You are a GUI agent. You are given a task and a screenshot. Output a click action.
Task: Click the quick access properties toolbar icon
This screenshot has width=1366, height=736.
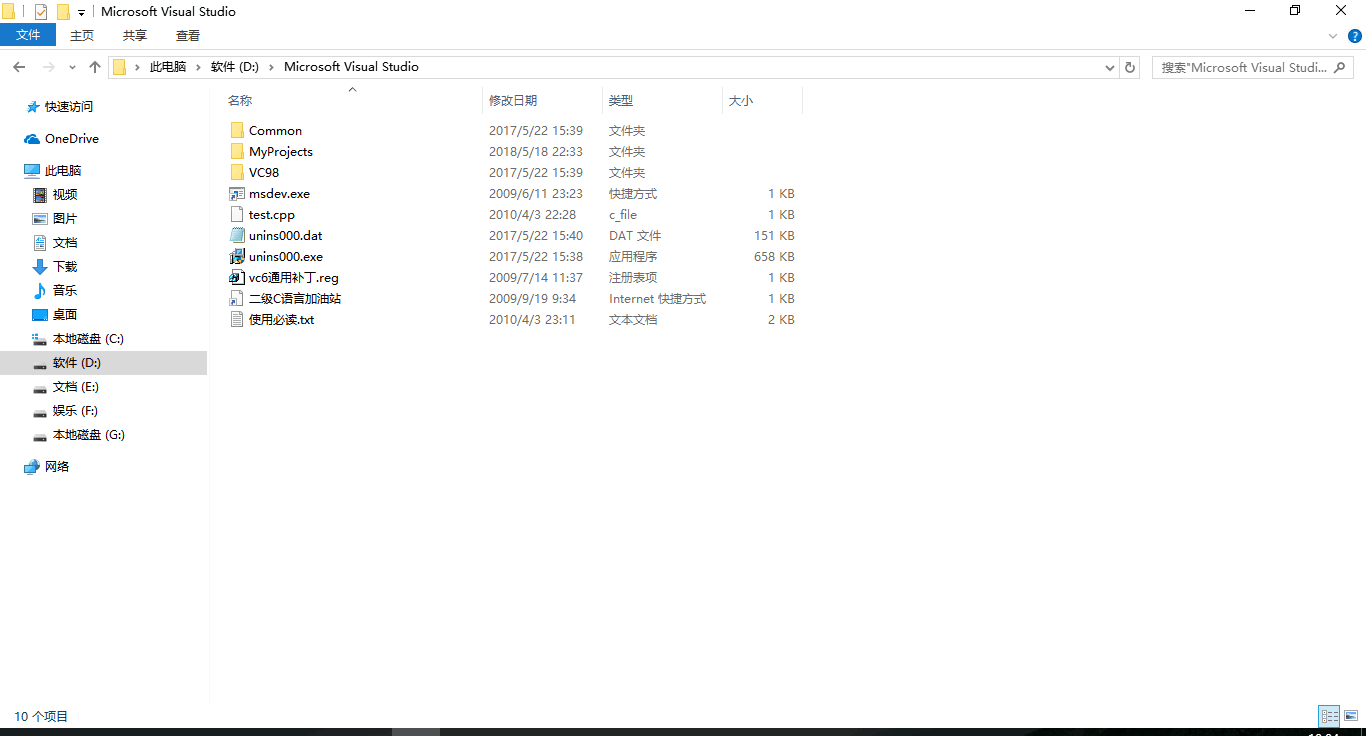(41, 12)
